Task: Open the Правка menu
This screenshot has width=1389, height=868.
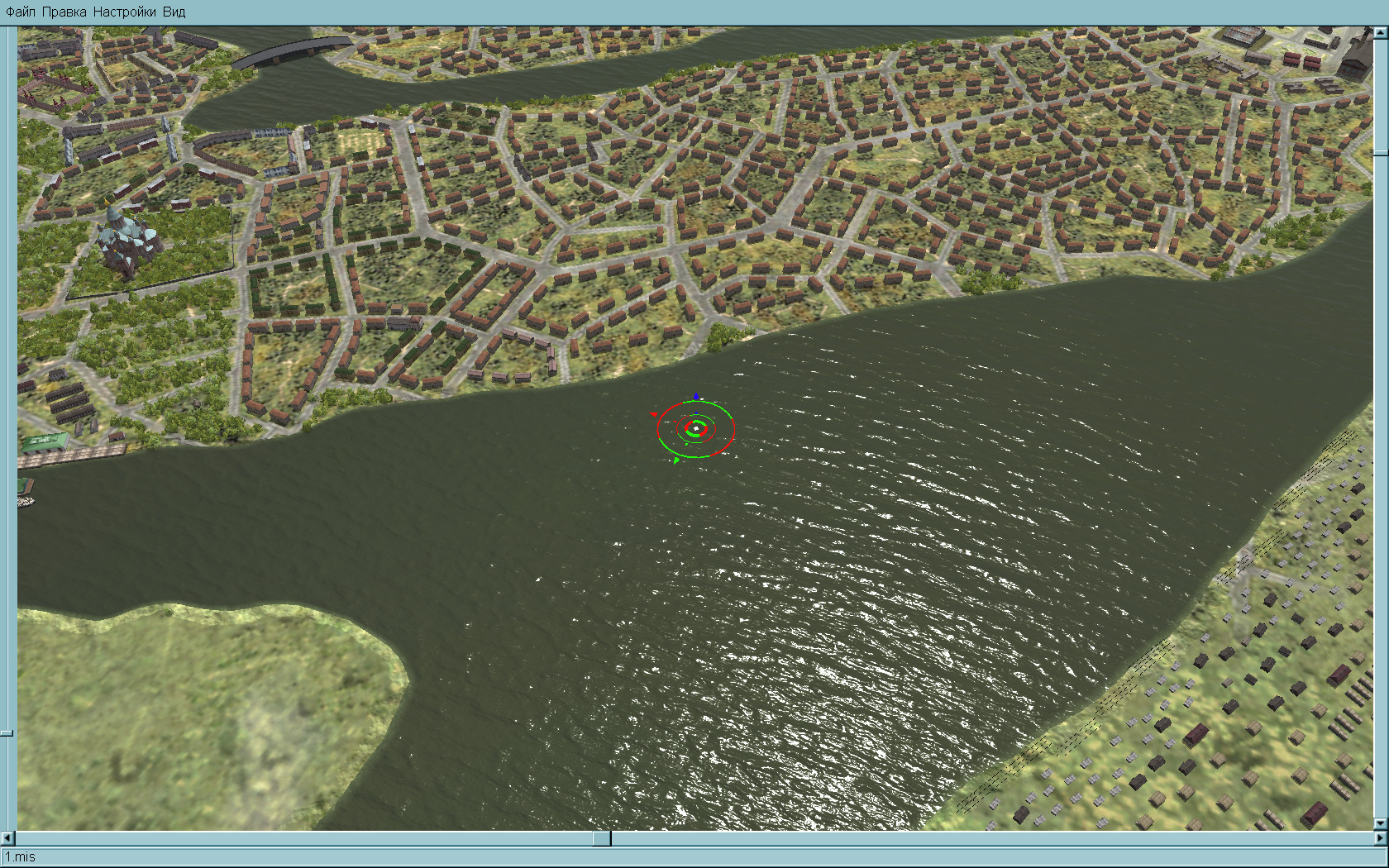Action: tap(64, 12)
